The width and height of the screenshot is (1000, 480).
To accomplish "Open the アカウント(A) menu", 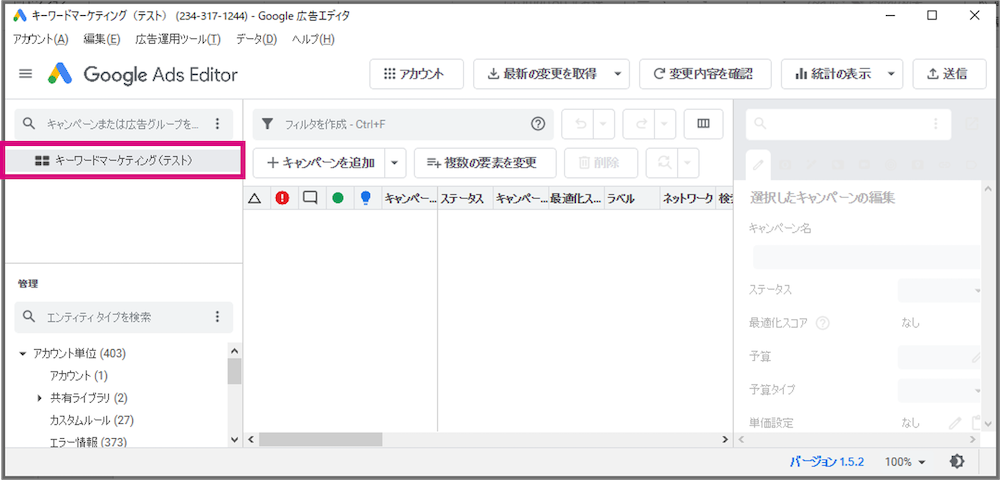I will pyautogui.click(x=41, y=39).
